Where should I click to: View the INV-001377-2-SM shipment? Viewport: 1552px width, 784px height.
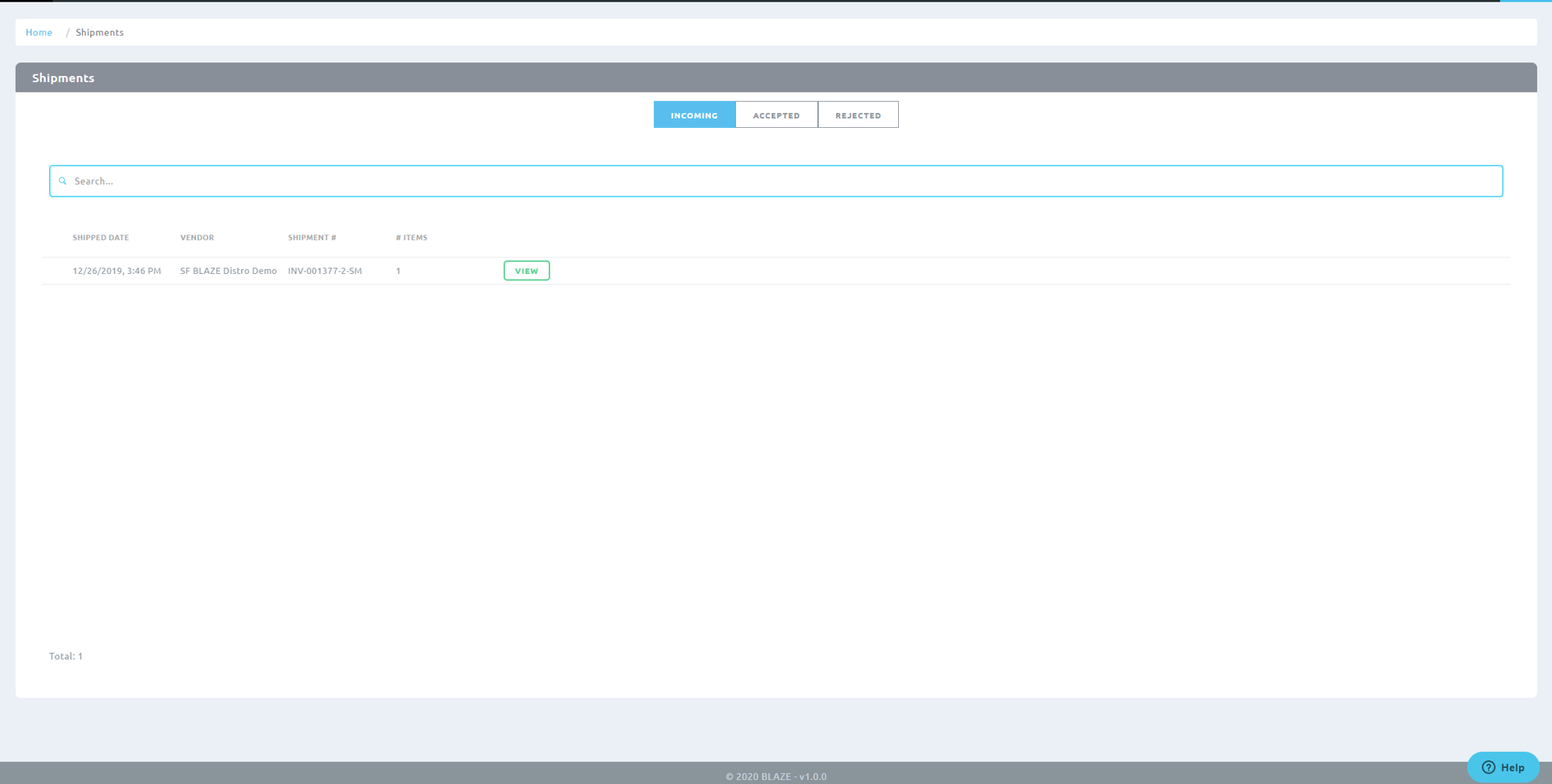point(526,271)
